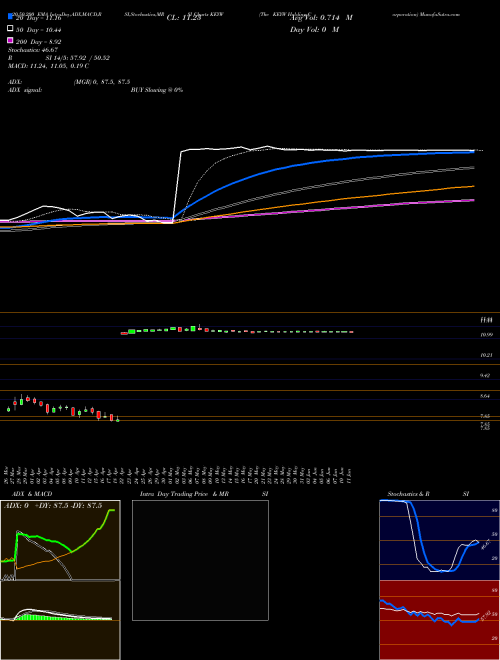Click the RSI 14/3 values line
The height and width of the screenshot is (660, 500).
[59, 58]
